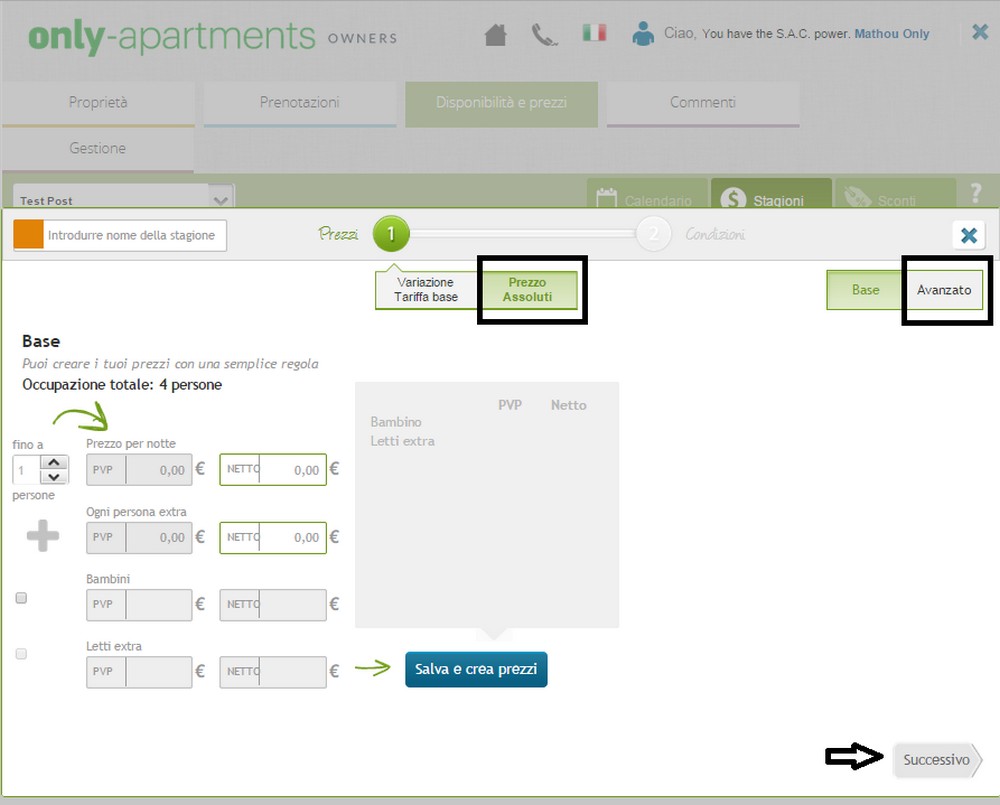Screen dimensions: 1000x805
Task: Click step 2 Condizioni circle
Action: tap(654, 235)
